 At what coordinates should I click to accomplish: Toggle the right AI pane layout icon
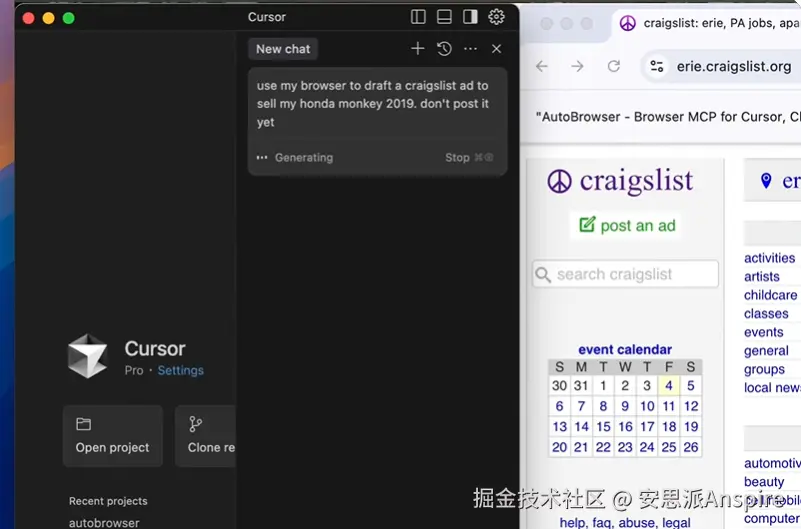470,17
